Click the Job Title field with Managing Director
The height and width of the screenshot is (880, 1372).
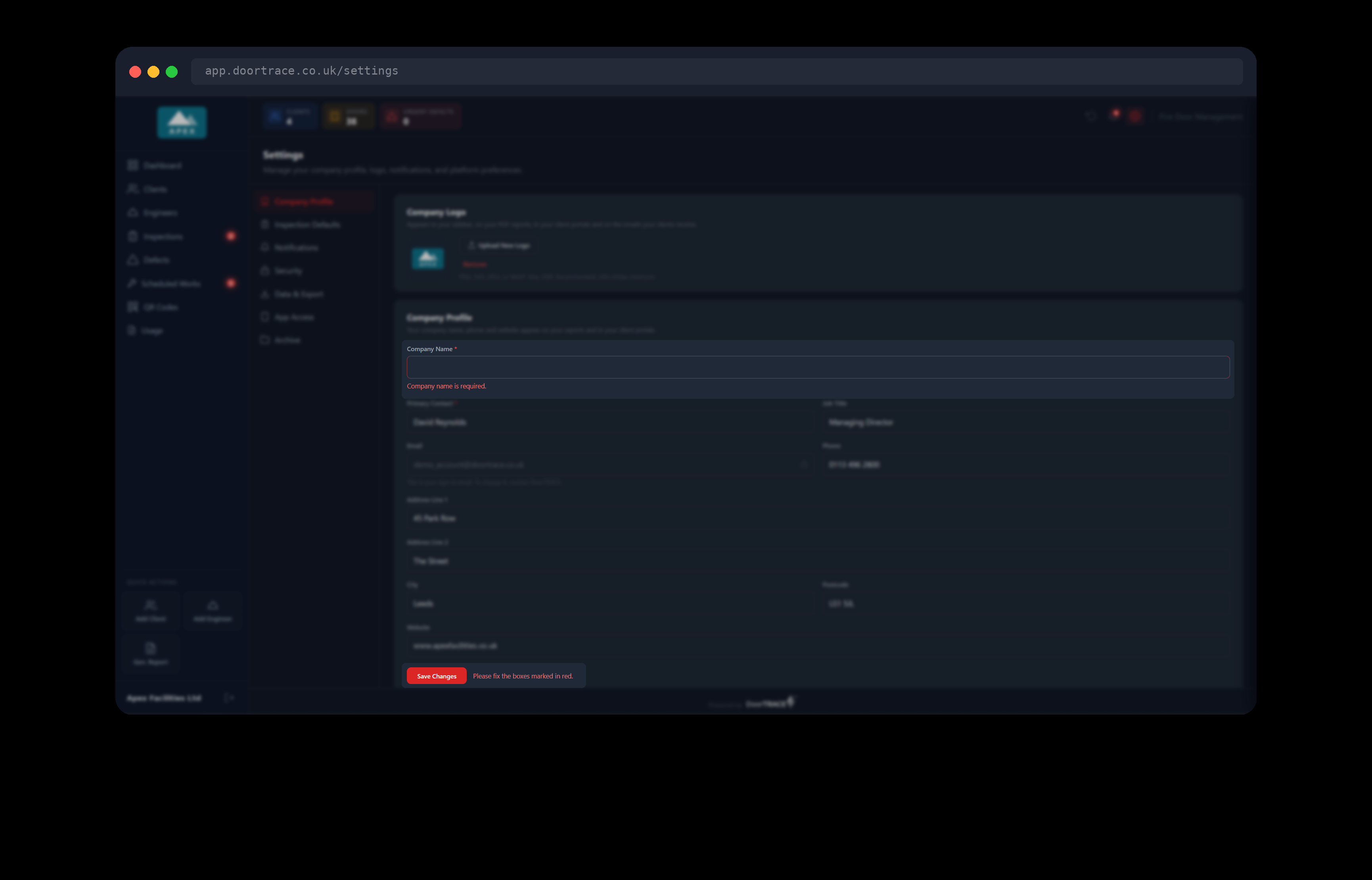point(1026,422)
